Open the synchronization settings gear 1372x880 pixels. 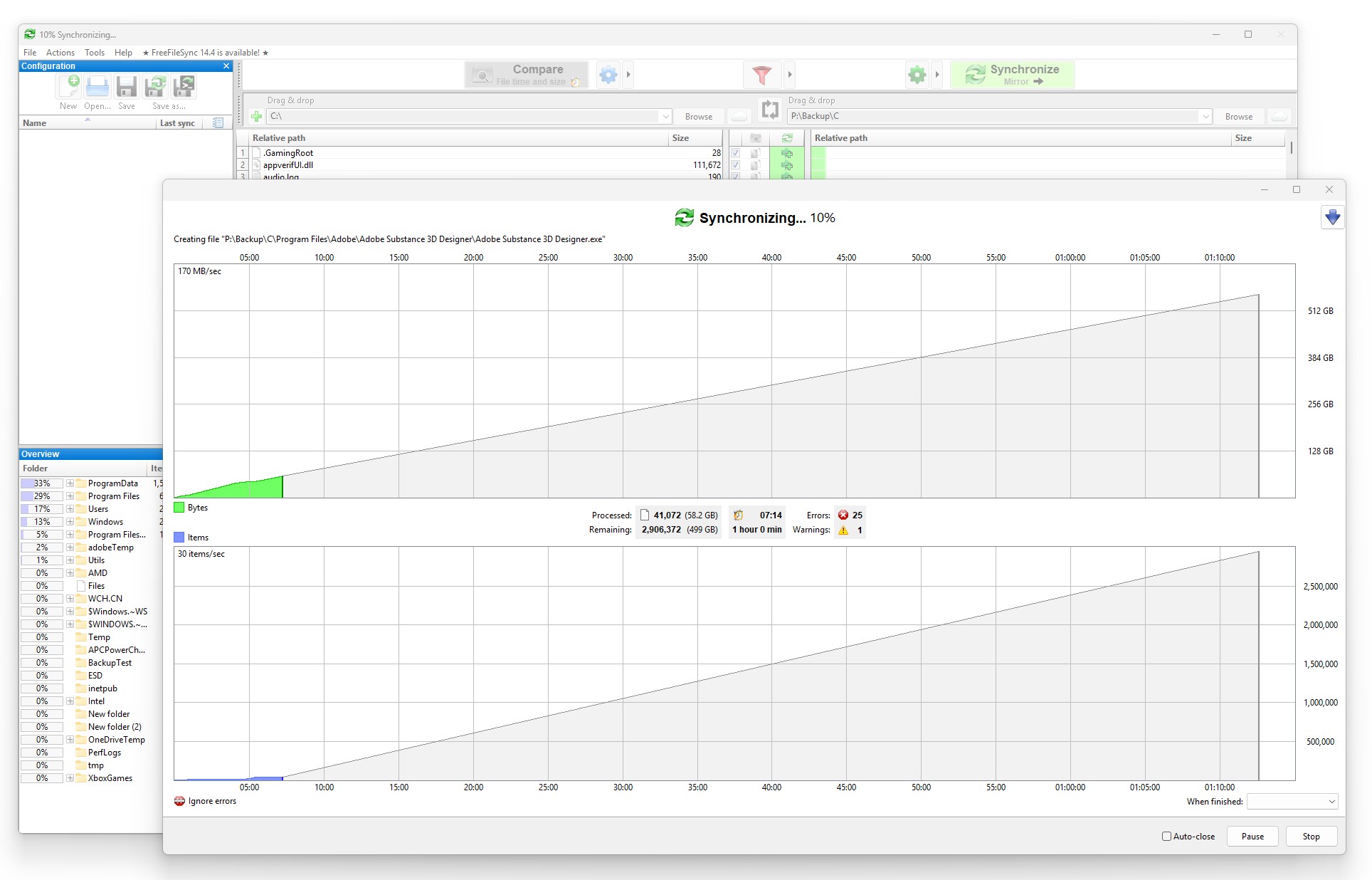click(x=917, y=75)
